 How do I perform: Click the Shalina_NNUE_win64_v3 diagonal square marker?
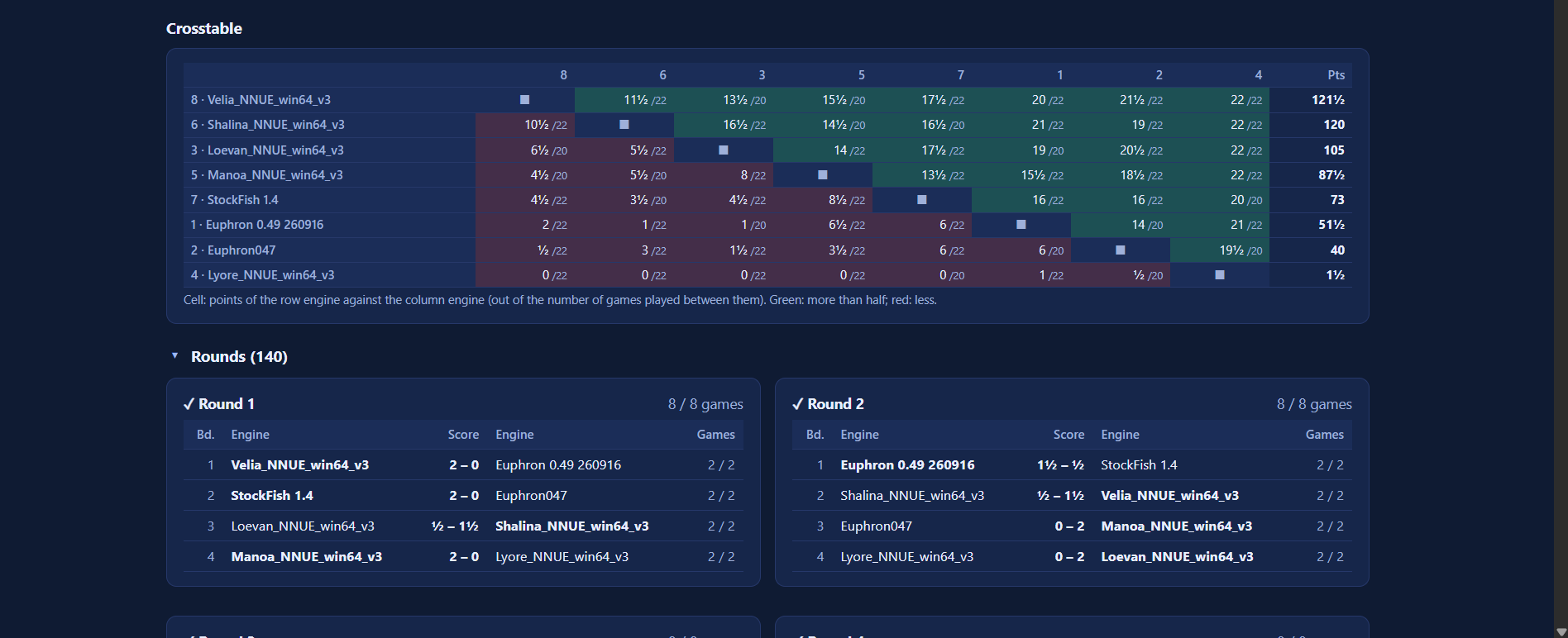coord(624,125)
